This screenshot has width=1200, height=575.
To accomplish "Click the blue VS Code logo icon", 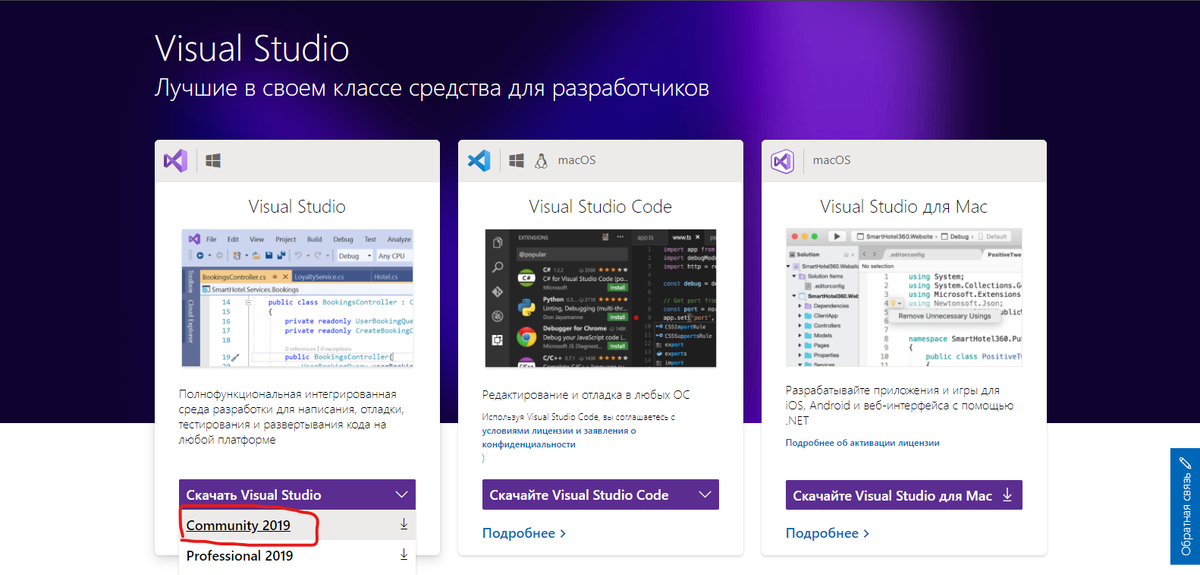I will point(479,160).
